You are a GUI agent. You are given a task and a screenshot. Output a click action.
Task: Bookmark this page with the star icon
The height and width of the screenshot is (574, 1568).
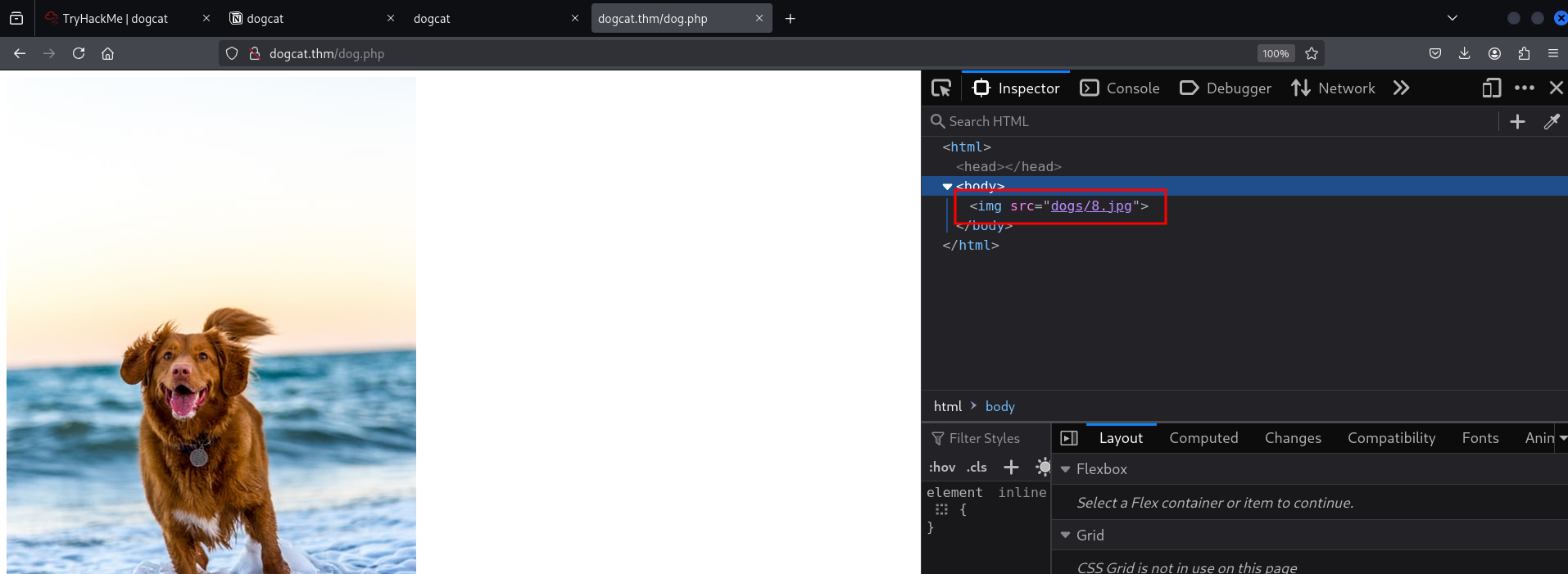pyautogui.click(x=1312, y=54)
